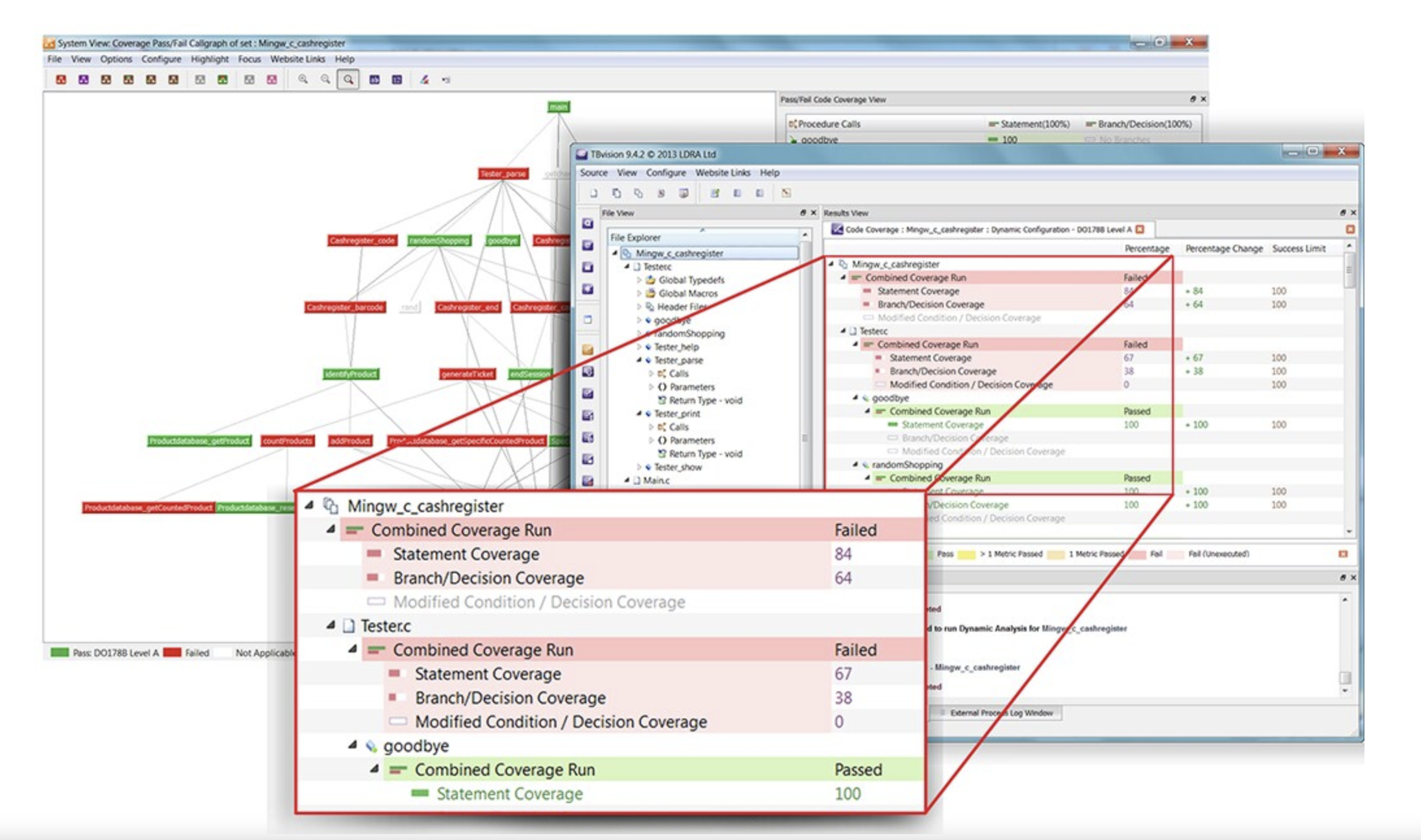Click the green randomShopping callgraph node
The image size is (1421, 840).
tap(439, 240)
